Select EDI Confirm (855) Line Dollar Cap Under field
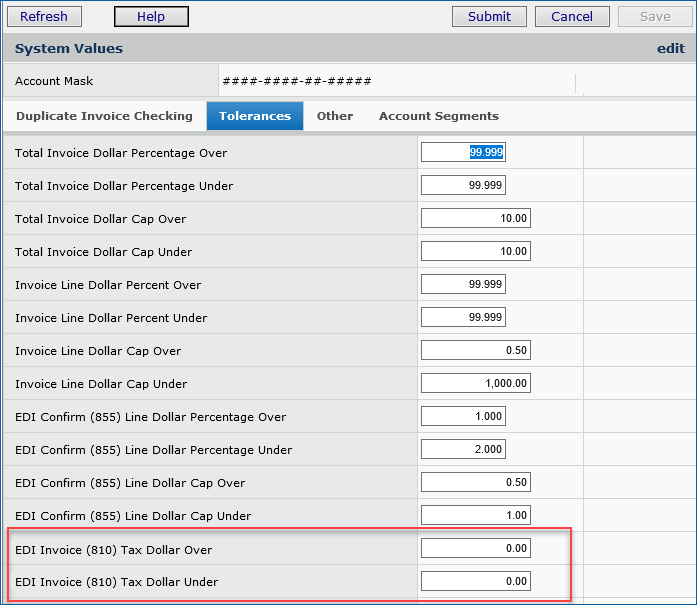Screen dimensions: 697x605 coord(475,515)
